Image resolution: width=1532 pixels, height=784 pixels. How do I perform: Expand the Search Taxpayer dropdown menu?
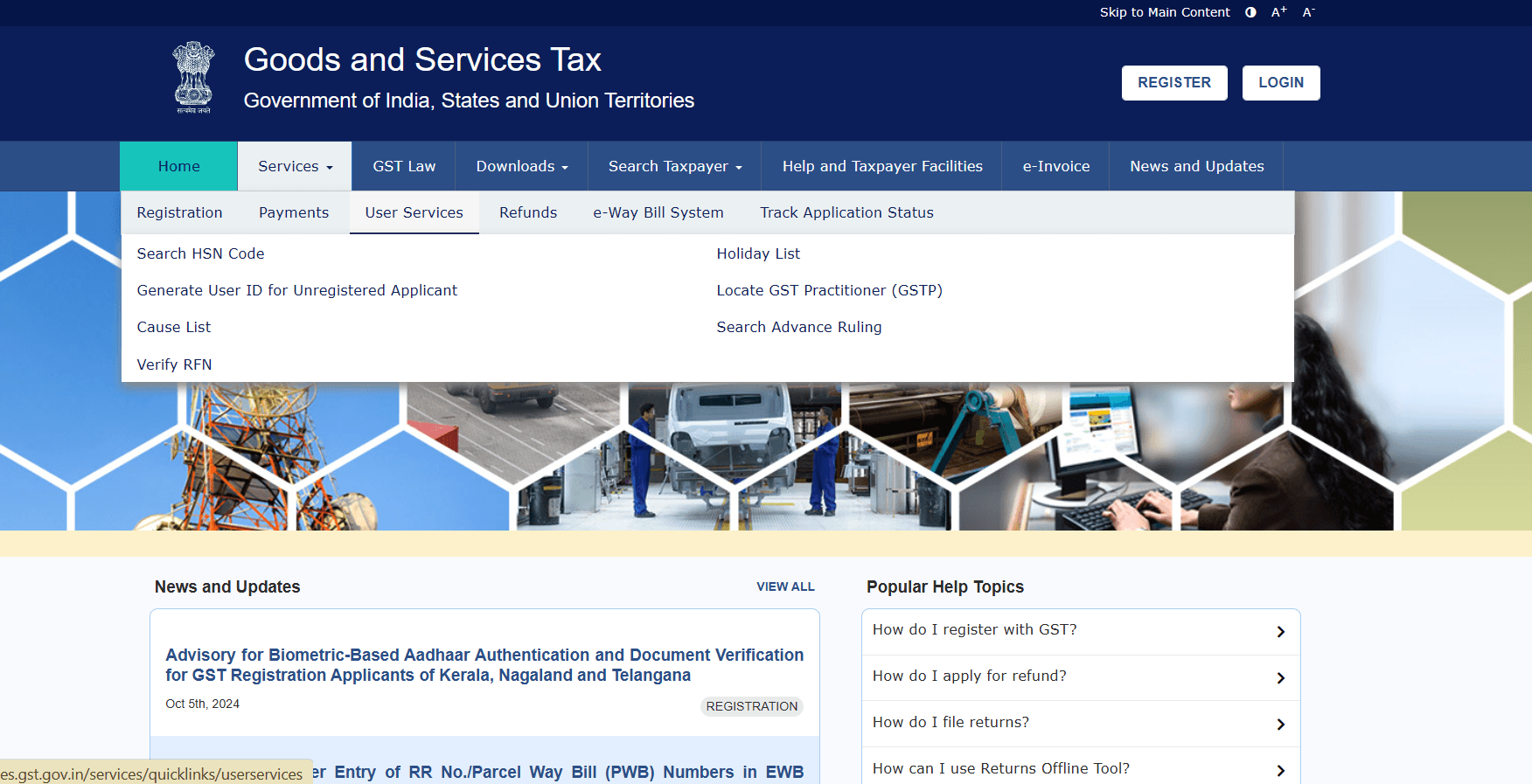[x=675, y=166]
